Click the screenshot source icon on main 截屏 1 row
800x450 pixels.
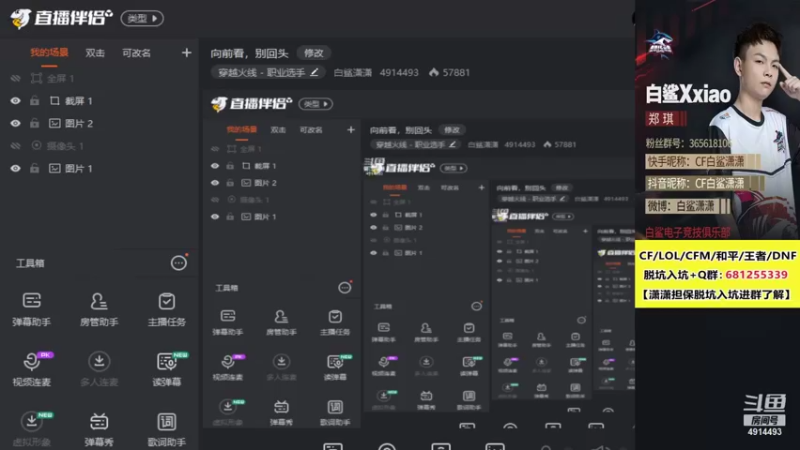point(55,101)
